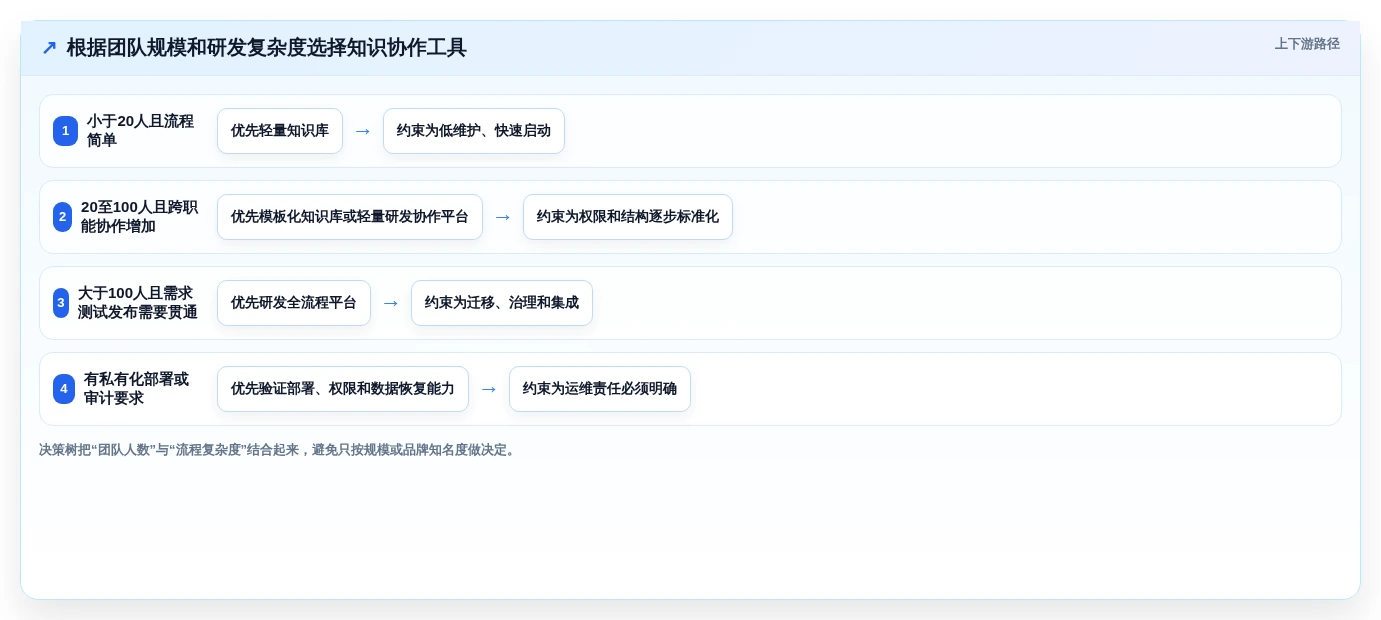Click the 有私有化部署或审计要求 condition
Viewport: 1381px width, 620px height.
tap(136, 389)
